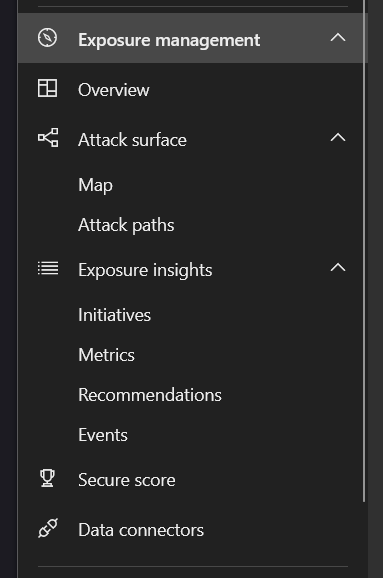Image resolution: width=383 pixels, height=578 pixels.
Task: Go to Attack paths
Action: tap(126, 225)
